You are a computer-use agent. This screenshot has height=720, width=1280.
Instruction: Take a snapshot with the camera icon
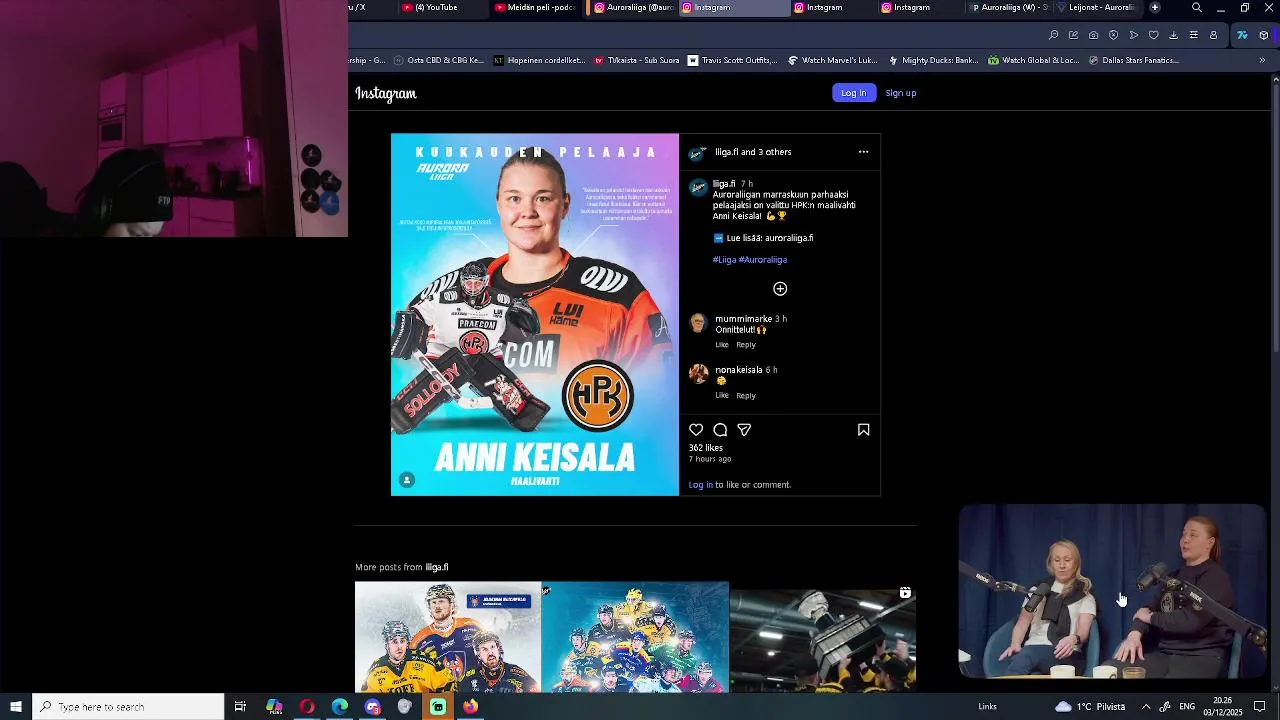[x=1093, y=35]
